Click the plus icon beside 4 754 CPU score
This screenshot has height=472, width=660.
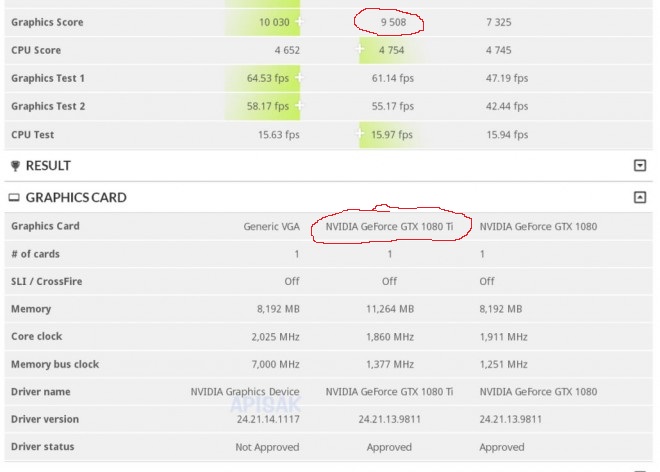coord(363,49)
